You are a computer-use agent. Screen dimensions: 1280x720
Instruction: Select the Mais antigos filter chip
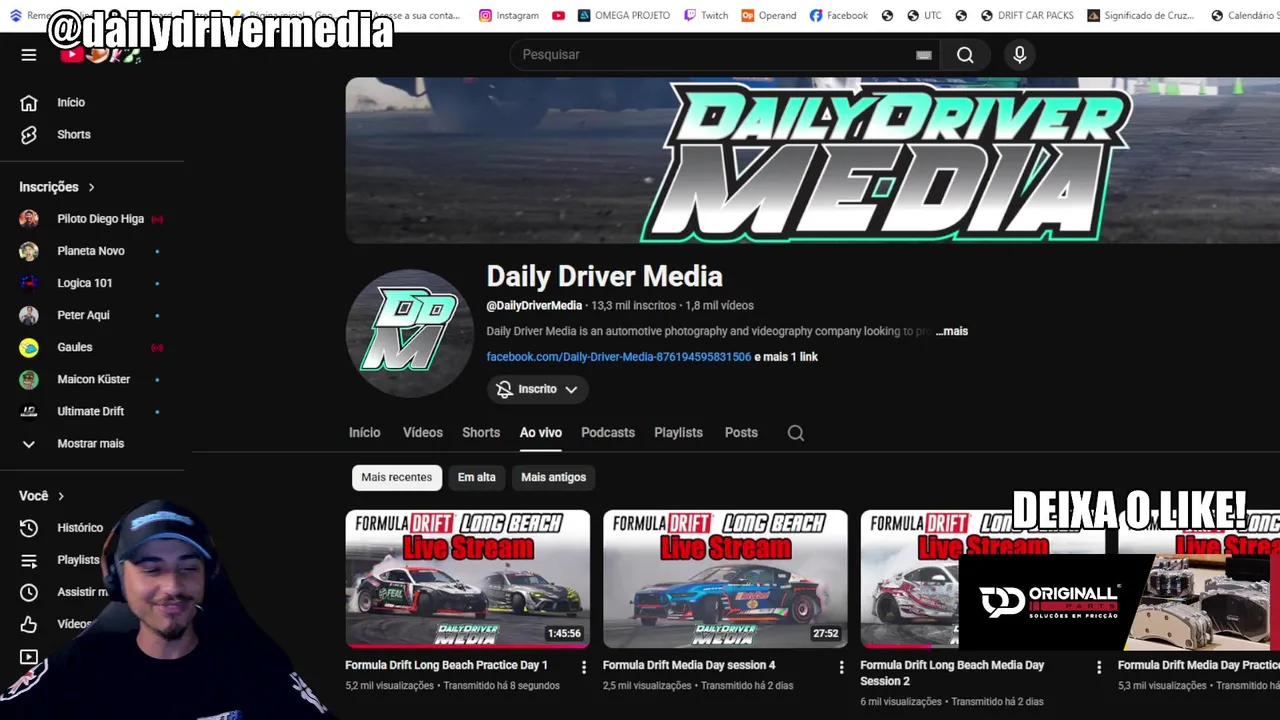pos(553,477)
